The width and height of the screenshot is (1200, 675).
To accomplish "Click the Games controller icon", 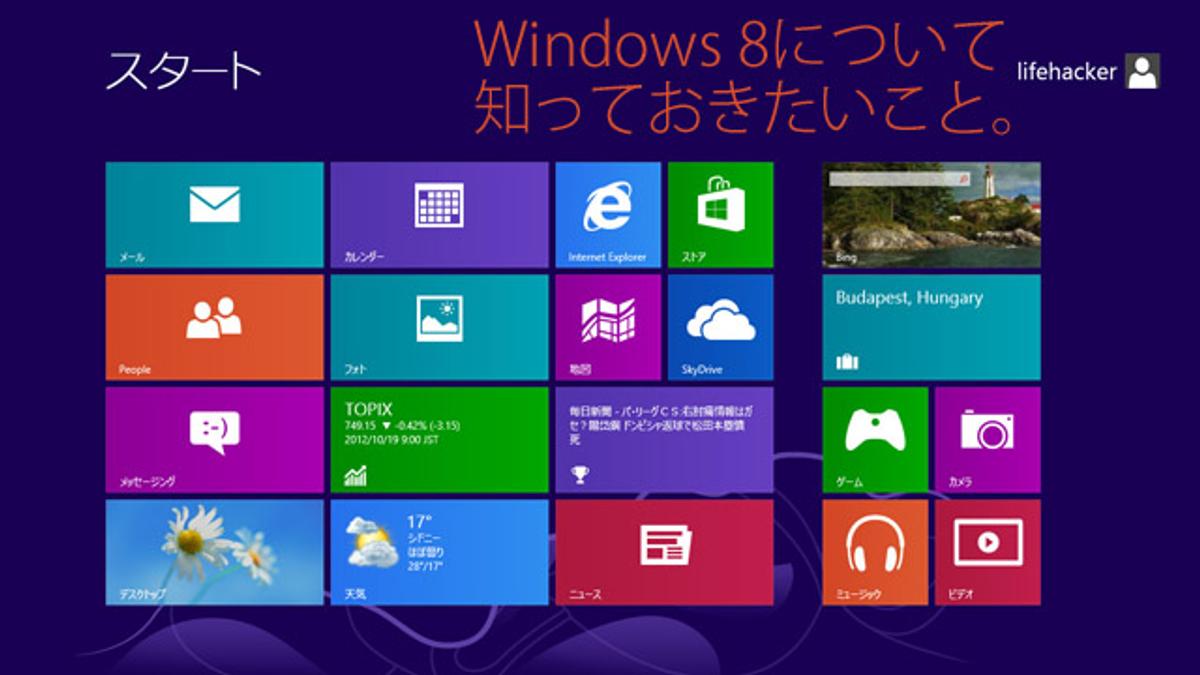I will (875, 431).
